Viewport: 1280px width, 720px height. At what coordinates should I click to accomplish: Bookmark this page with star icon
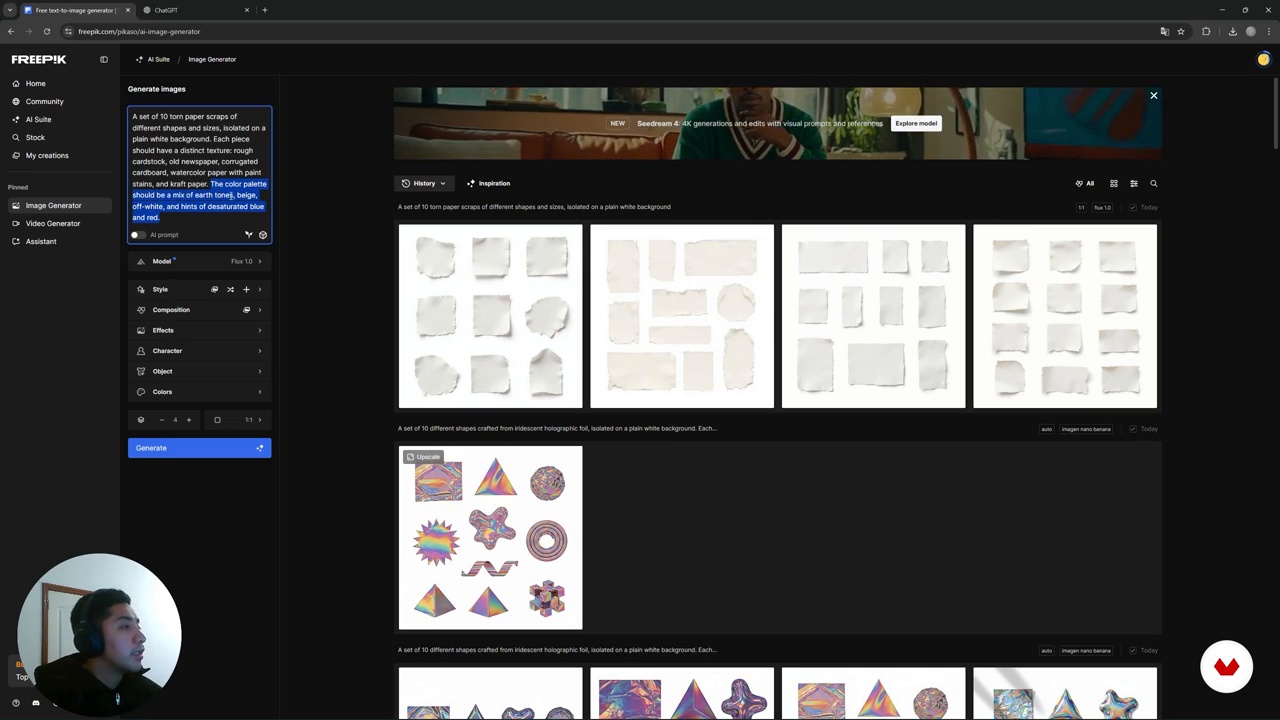[x=1181, y=31]
